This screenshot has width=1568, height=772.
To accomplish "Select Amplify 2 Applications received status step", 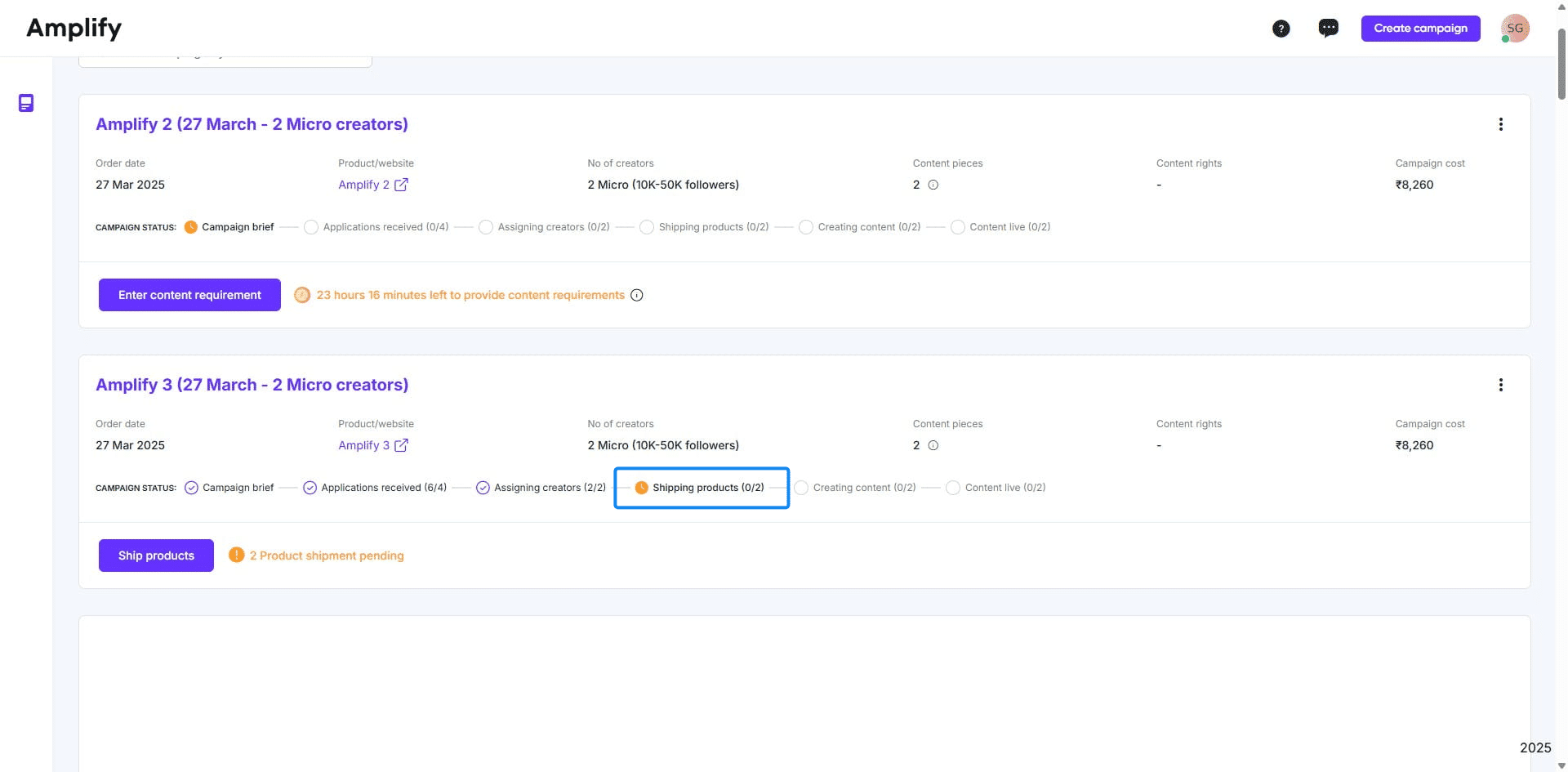I will click(376, 227).
